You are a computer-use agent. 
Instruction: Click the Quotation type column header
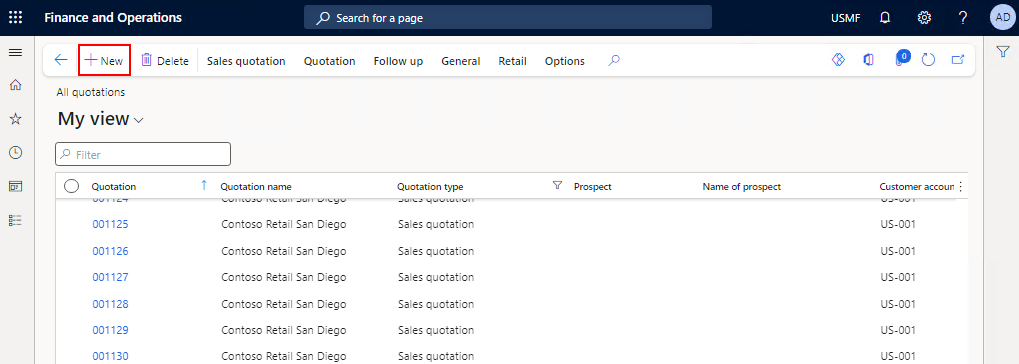coord(430,187)
